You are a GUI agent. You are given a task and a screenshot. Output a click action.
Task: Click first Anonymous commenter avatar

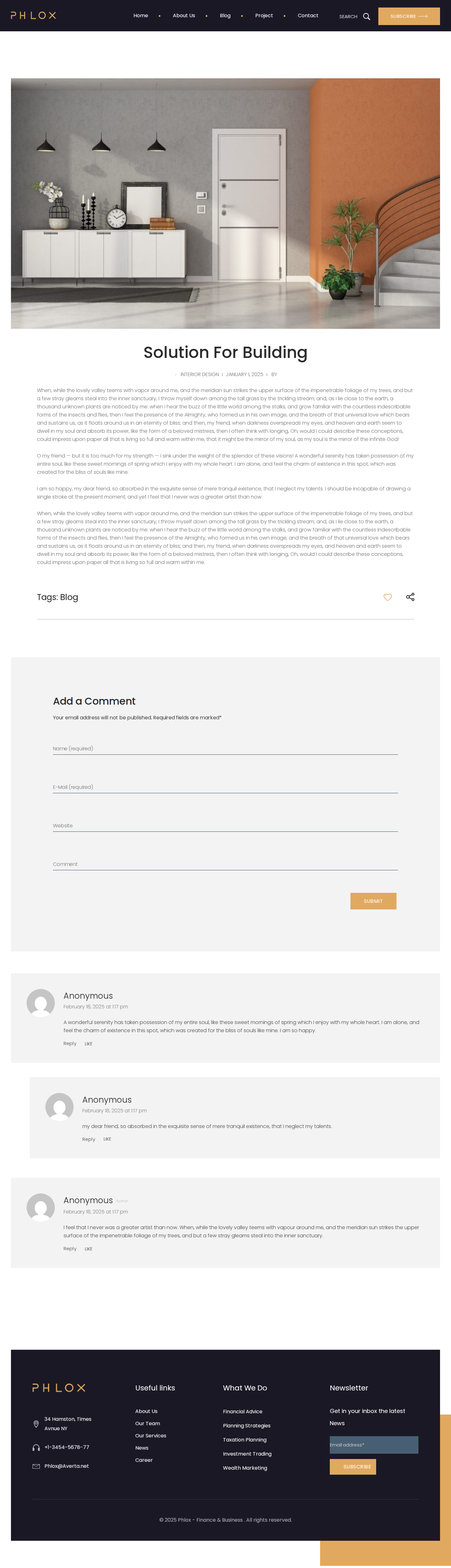41,1002
